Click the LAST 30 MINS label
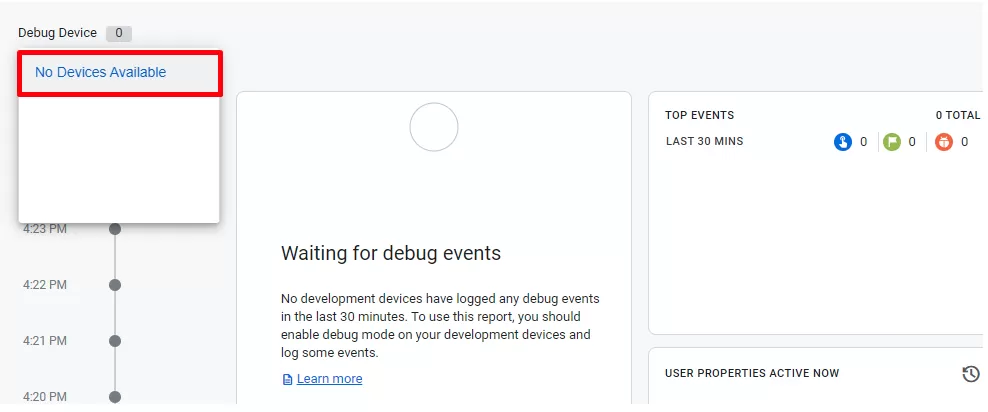This screenshot has width=988, height=412. point(704,141)
